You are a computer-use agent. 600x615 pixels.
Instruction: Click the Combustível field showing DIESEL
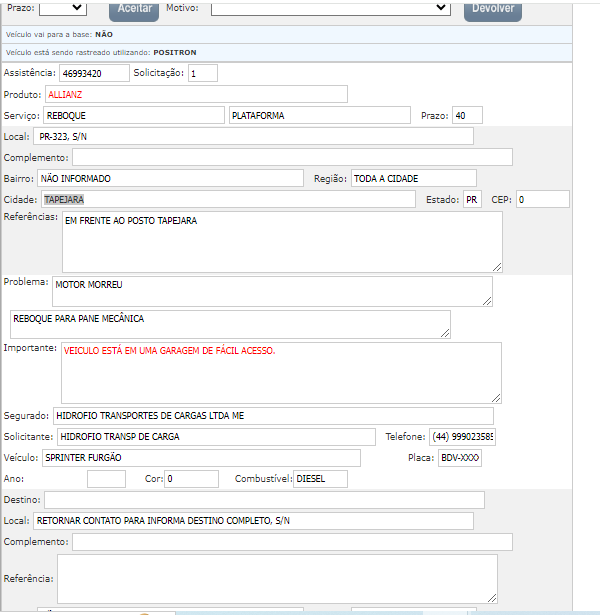point(320,479)
